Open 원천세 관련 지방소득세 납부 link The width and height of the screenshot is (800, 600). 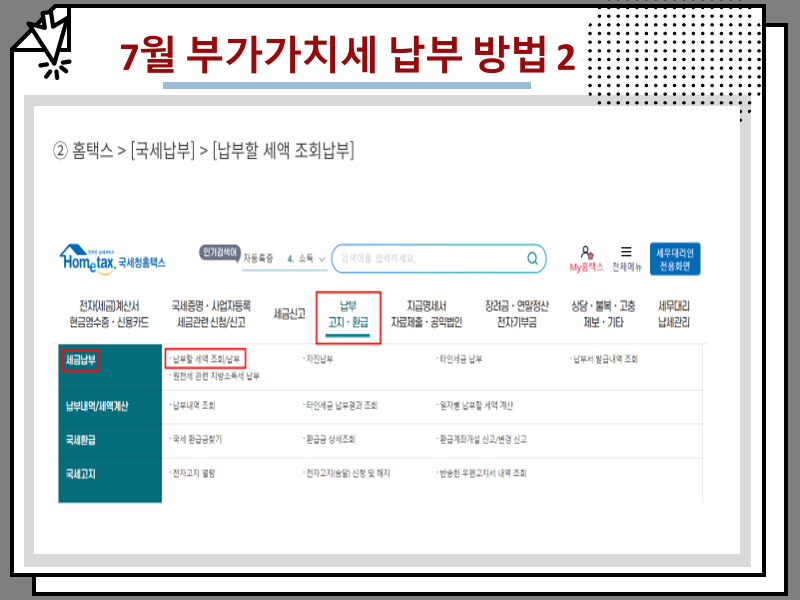(x=215, y=376)
